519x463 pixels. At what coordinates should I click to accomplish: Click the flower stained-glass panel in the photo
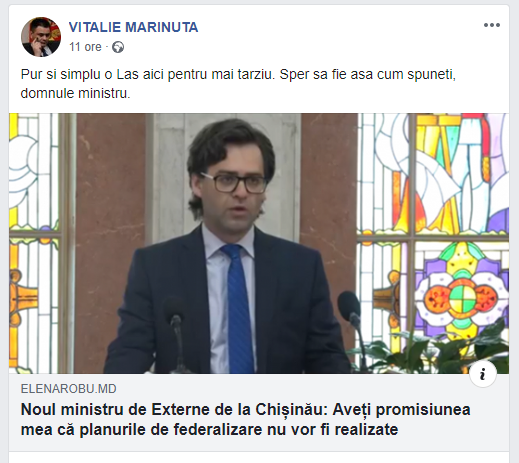click(461, 296)
